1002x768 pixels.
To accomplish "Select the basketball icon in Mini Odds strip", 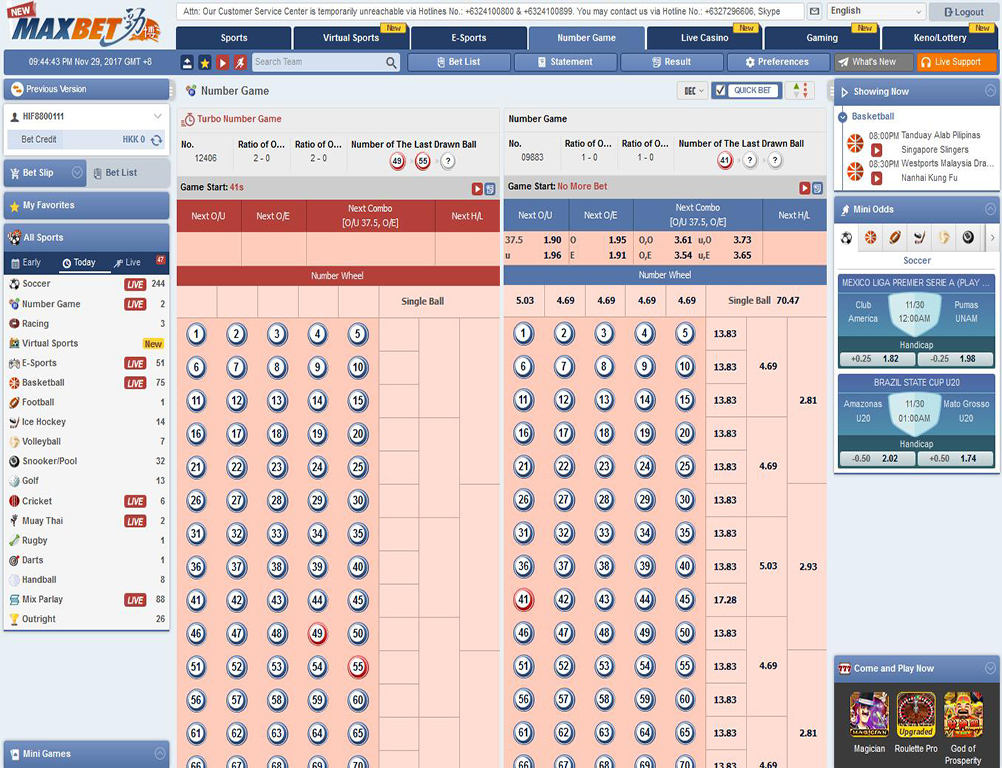I will [870, 237].
